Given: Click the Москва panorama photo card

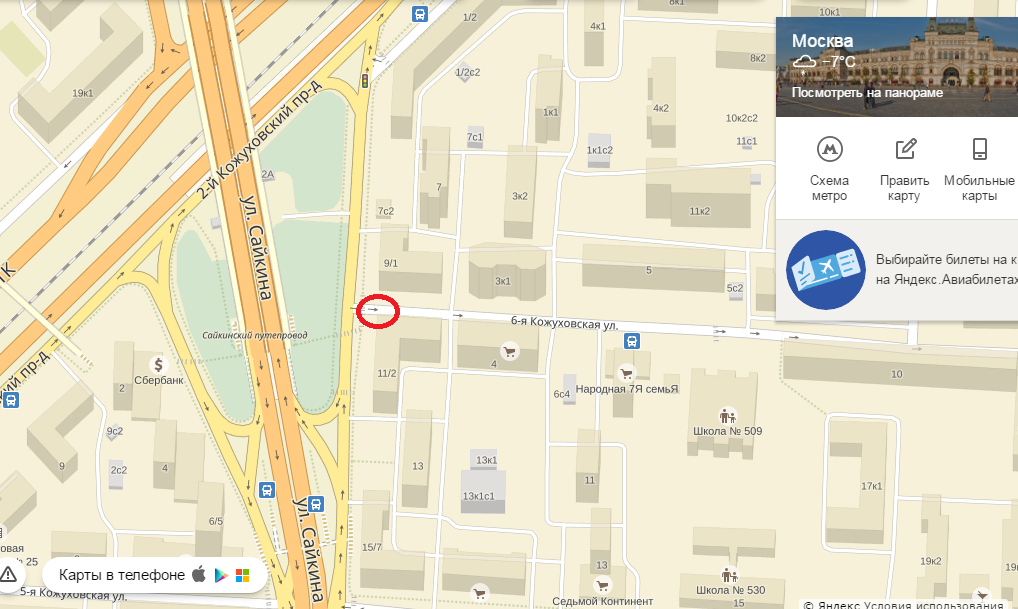Looking at the screenshot, I should [897, 67].
